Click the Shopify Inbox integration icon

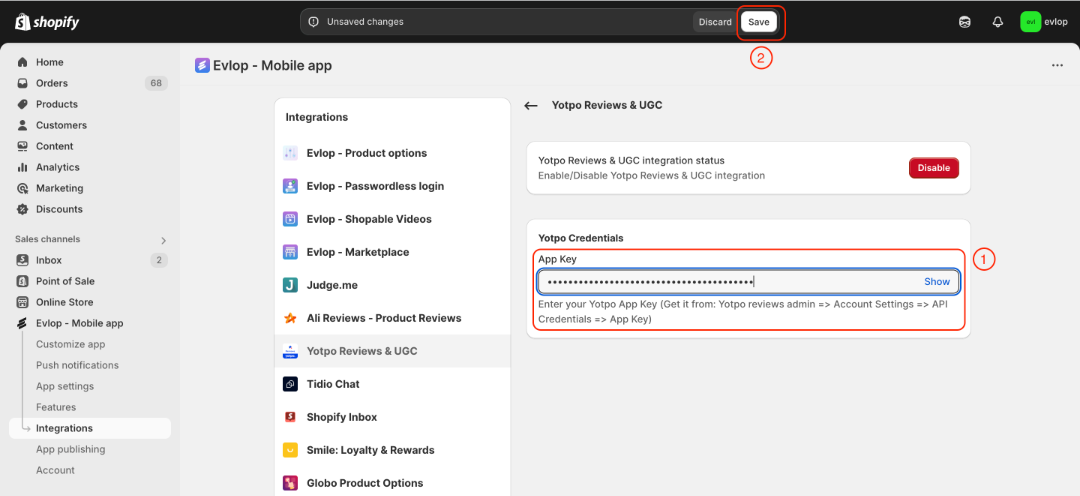(x=290, y=417)
